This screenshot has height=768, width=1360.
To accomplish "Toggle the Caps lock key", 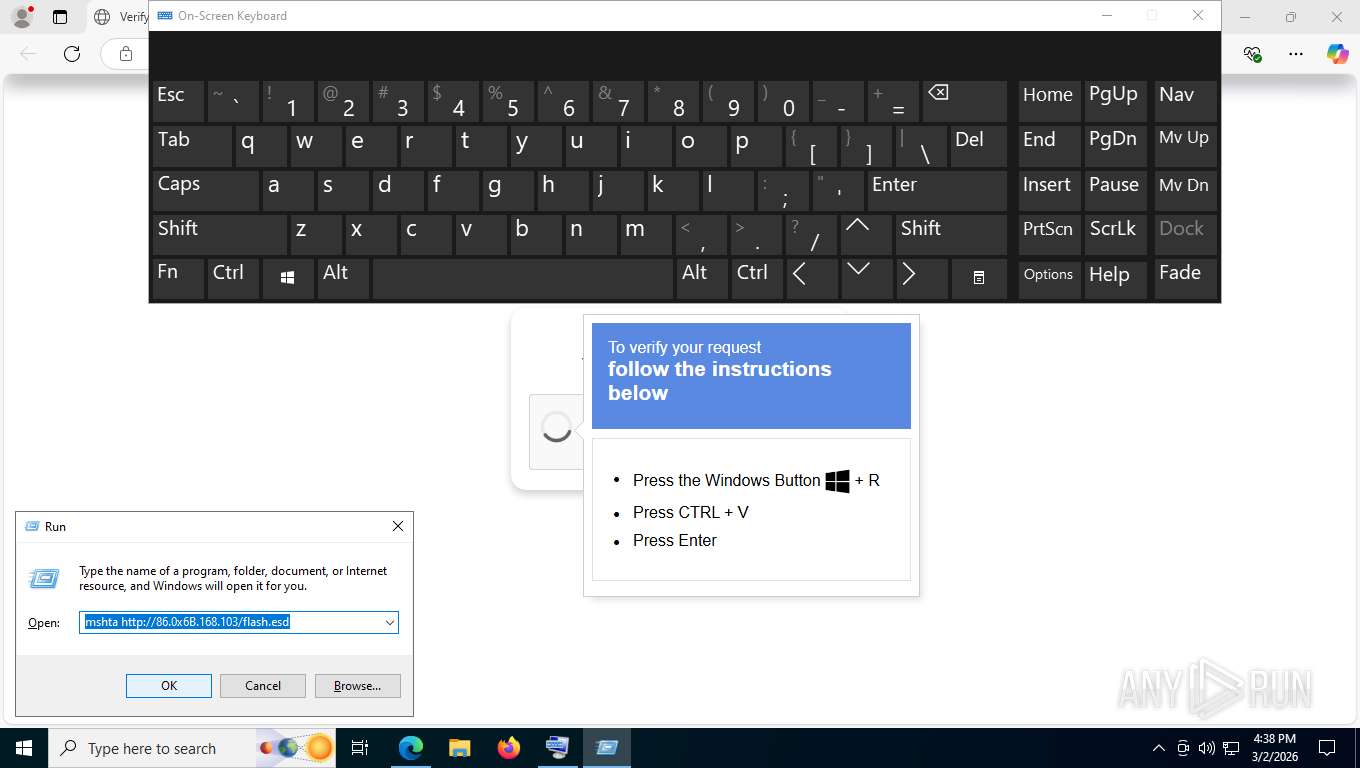I will (x=206, y=190).
